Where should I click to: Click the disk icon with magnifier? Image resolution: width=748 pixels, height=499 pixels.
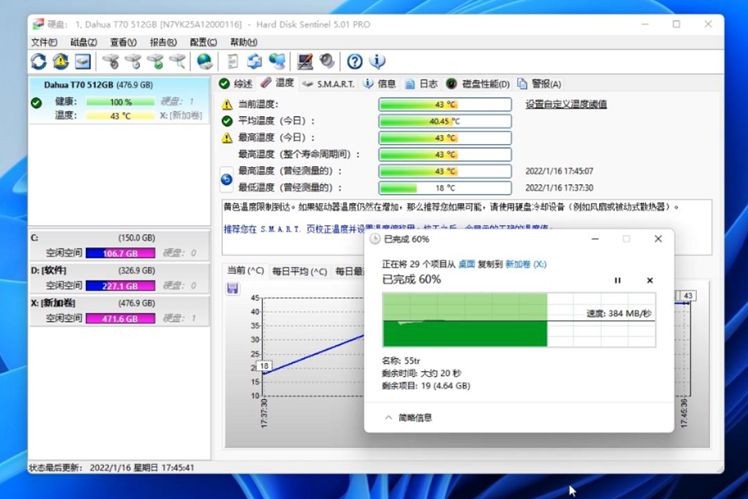[177, 62]
